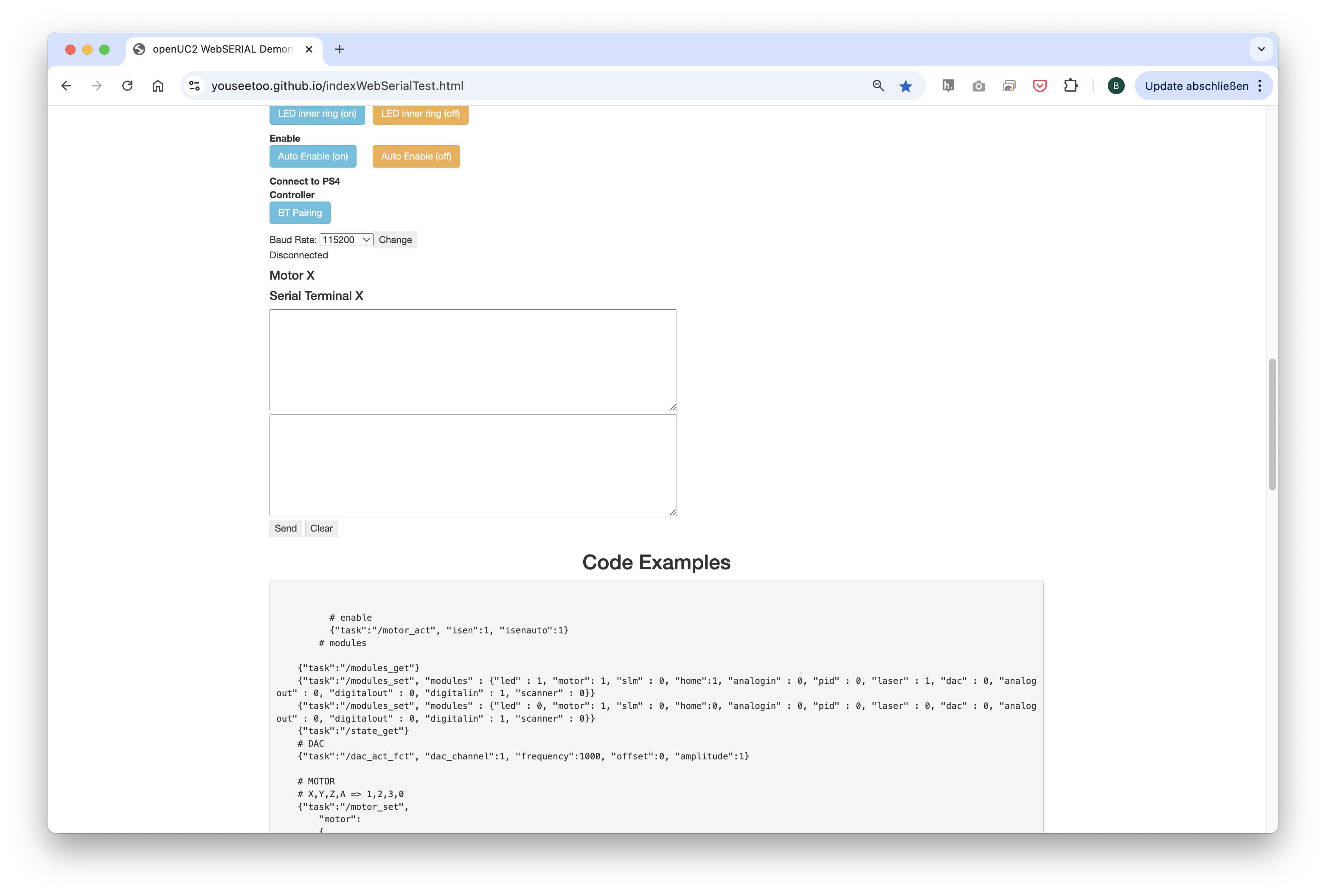Click the browser back arrow
This screenshot has height=896, width=1326.
[66, 86]
